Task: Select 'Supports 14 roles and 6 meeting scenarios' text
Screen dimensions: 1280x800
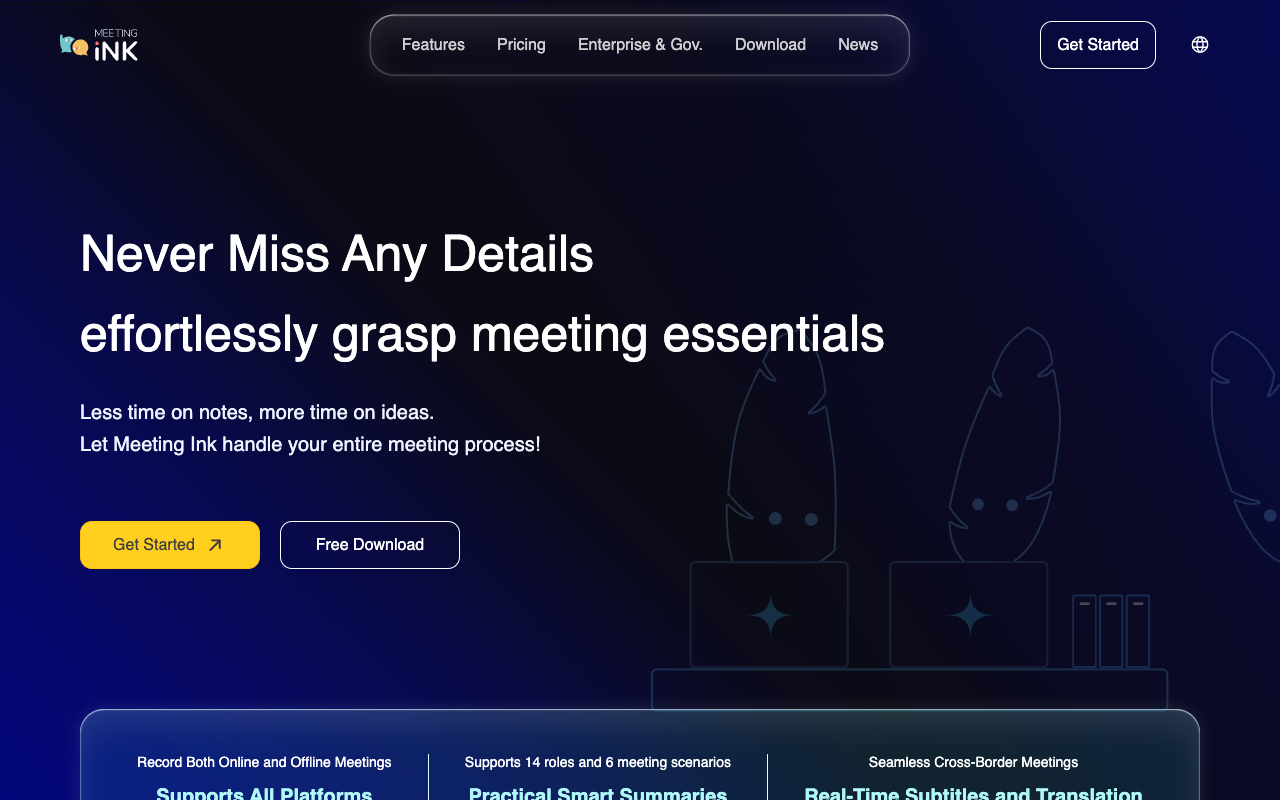Action: point(598,762)
